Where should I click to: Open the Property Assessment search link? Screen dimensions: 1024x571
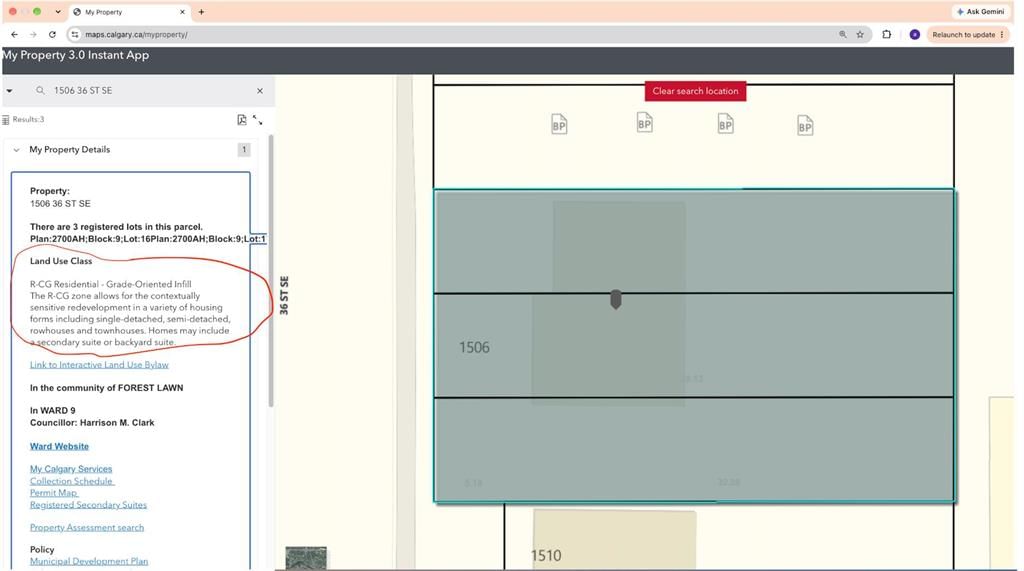tap(87, 527)
